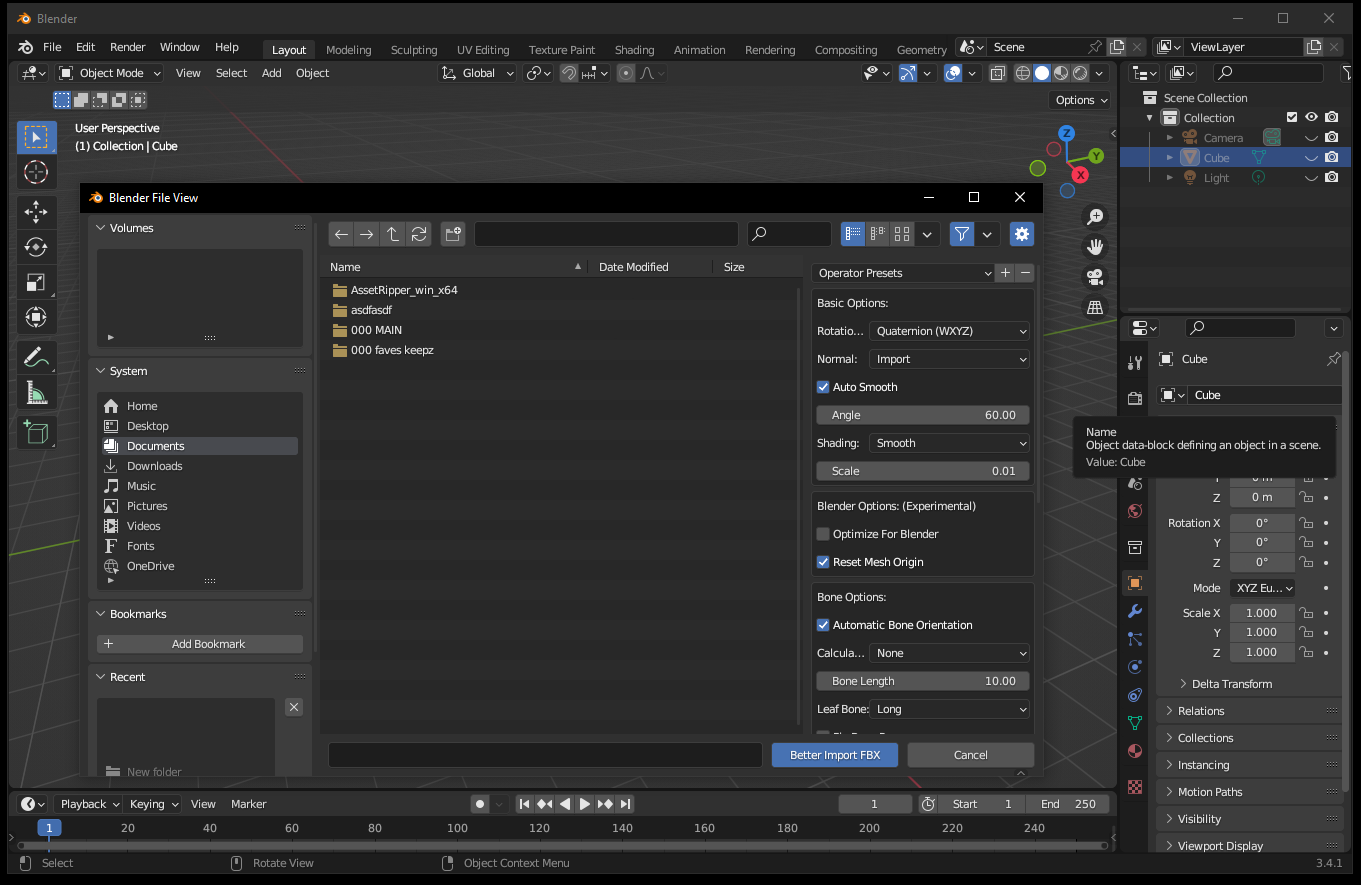The height and width of the screenshot is (885, 1361).
Task: Hide the Cube in the outliner
Action: [1311, 158]
